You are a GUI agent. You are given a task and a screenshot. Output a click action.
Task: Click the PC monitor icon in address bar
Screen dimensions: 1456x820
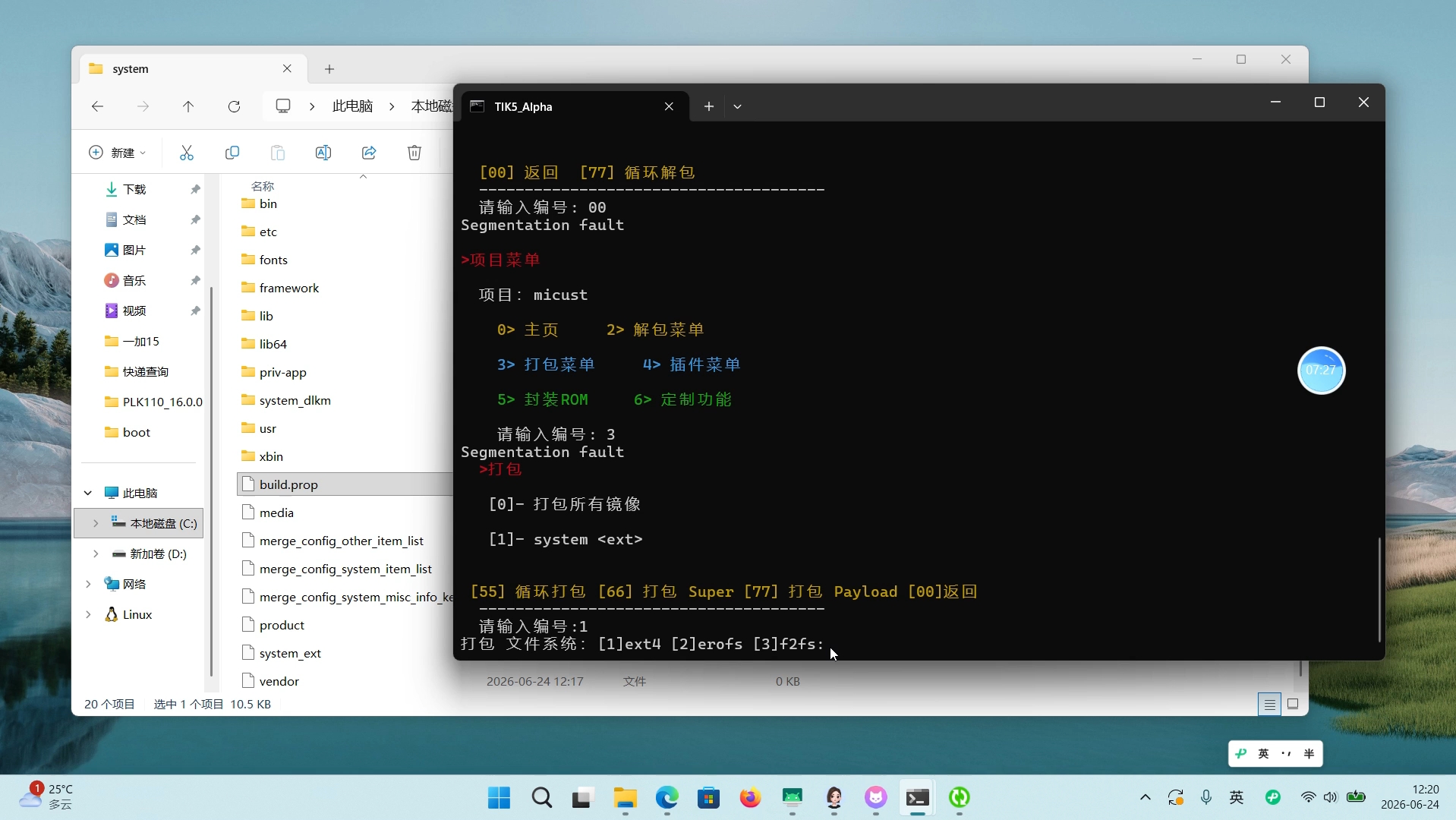[x=283, y=106]
